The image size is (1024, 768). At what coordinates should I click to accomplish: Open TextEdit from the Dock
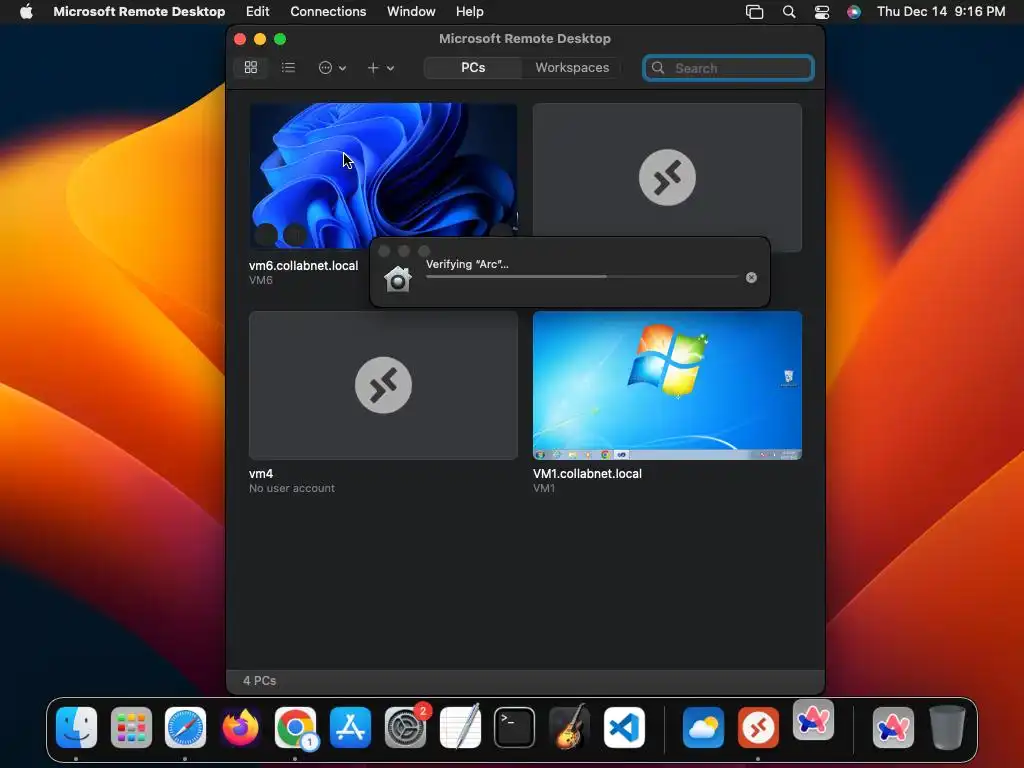coord(460,727)
